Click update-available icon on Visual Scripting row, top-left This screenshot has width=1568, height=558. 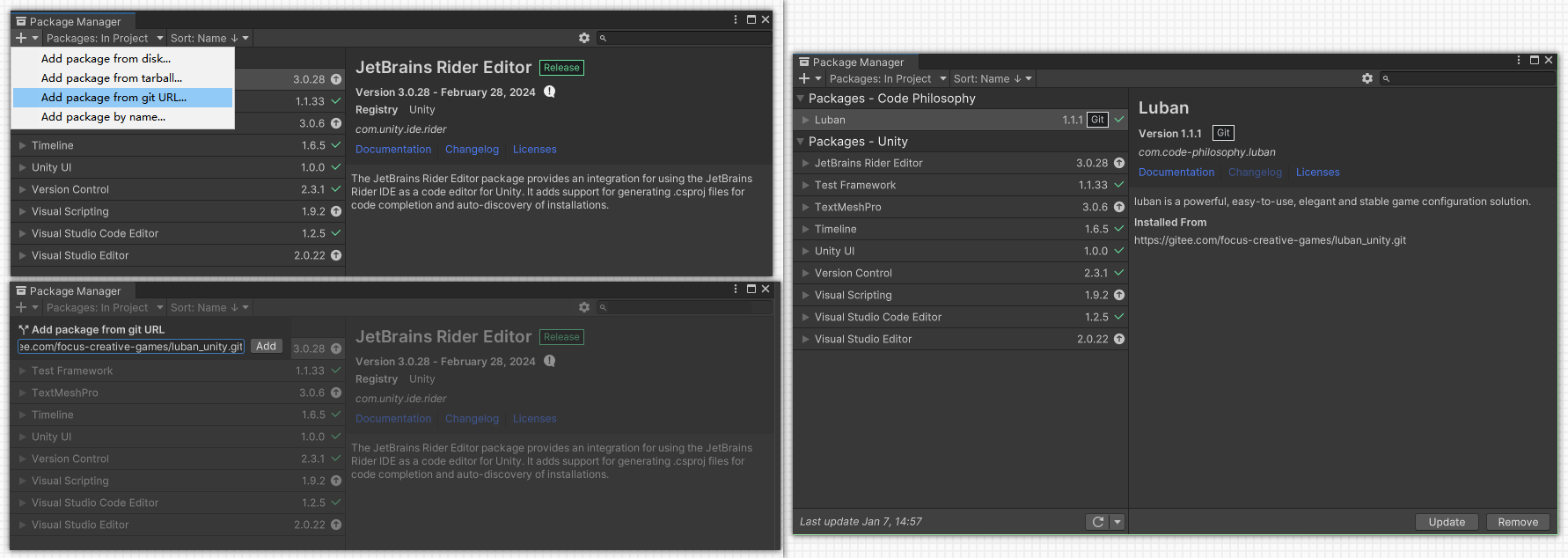pyautogui.click(x=336, y=211)
